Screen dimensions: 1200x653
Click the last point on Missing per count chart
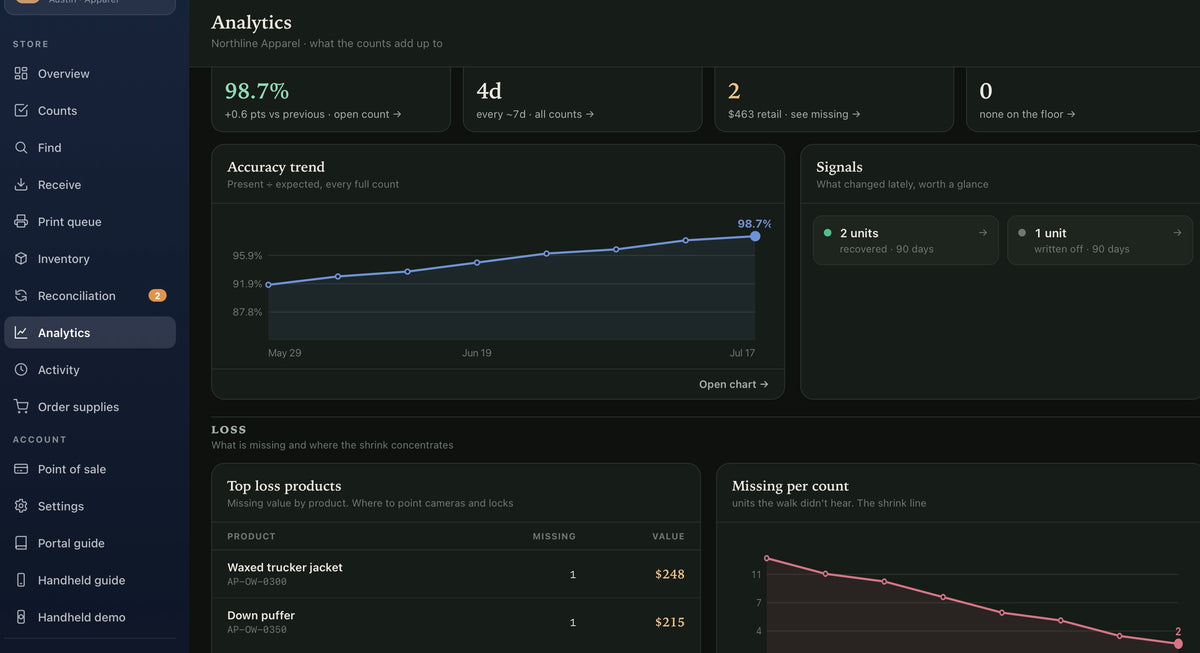tap(1178, 644)
